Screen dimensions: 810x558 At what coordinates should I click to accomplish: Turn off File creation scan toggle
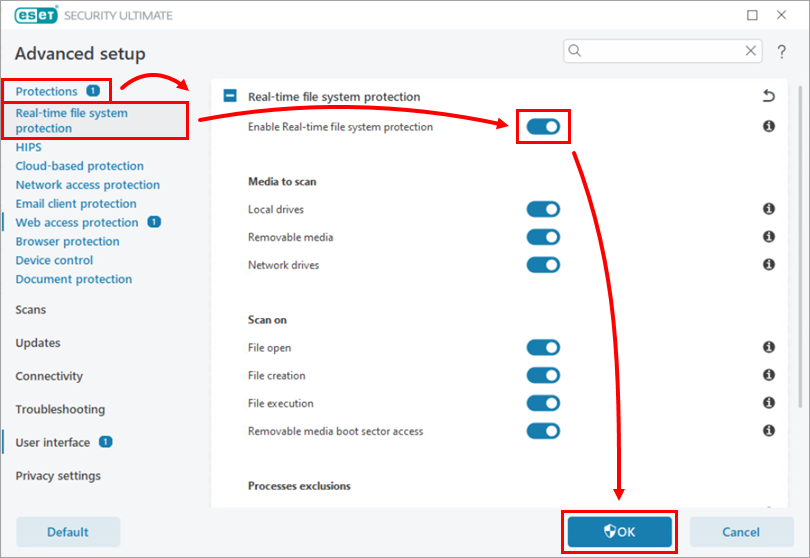point(543,375)
